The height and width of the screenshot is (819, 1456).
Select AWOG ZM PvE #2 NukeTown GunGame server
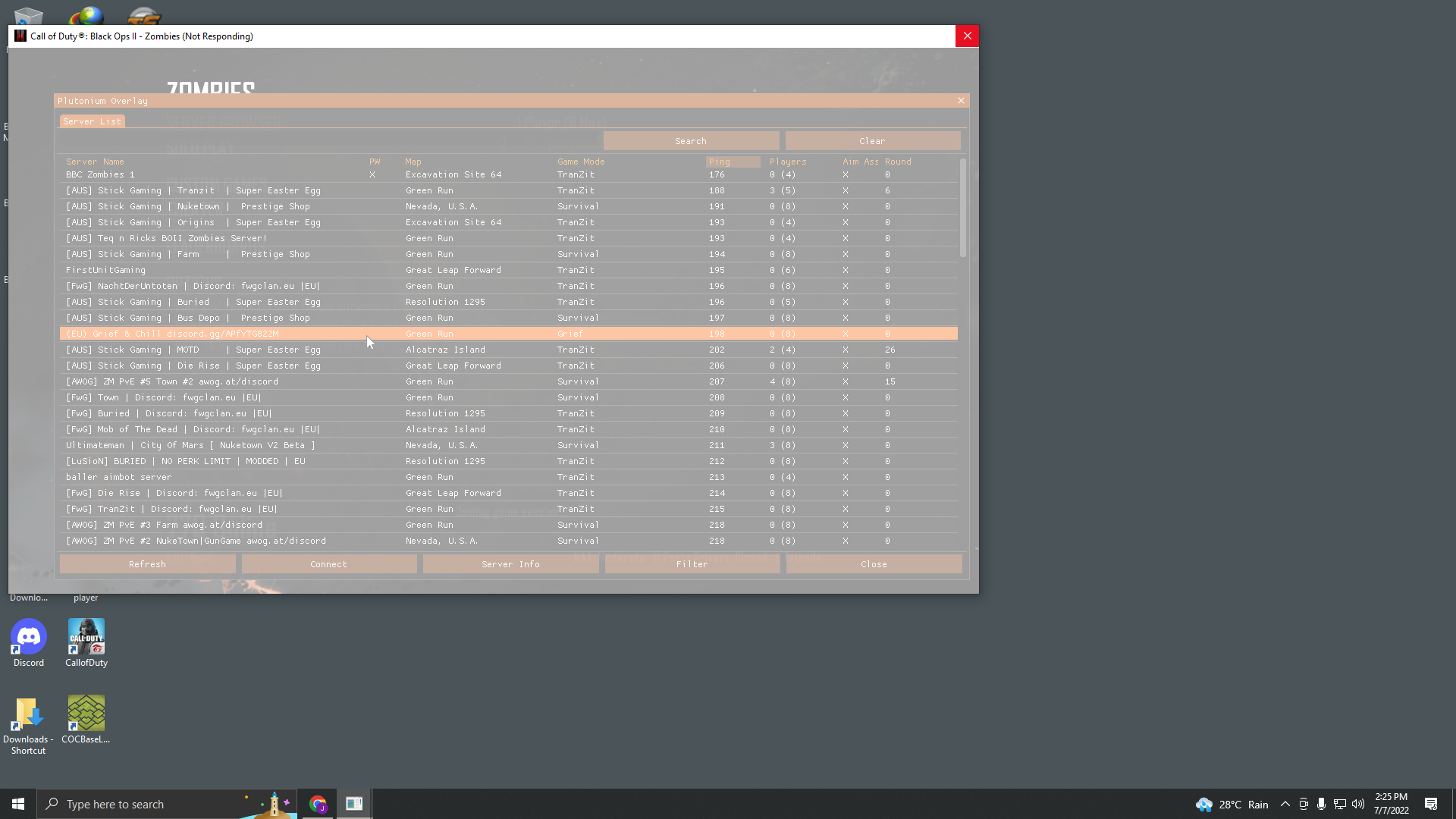pos(509,541)
